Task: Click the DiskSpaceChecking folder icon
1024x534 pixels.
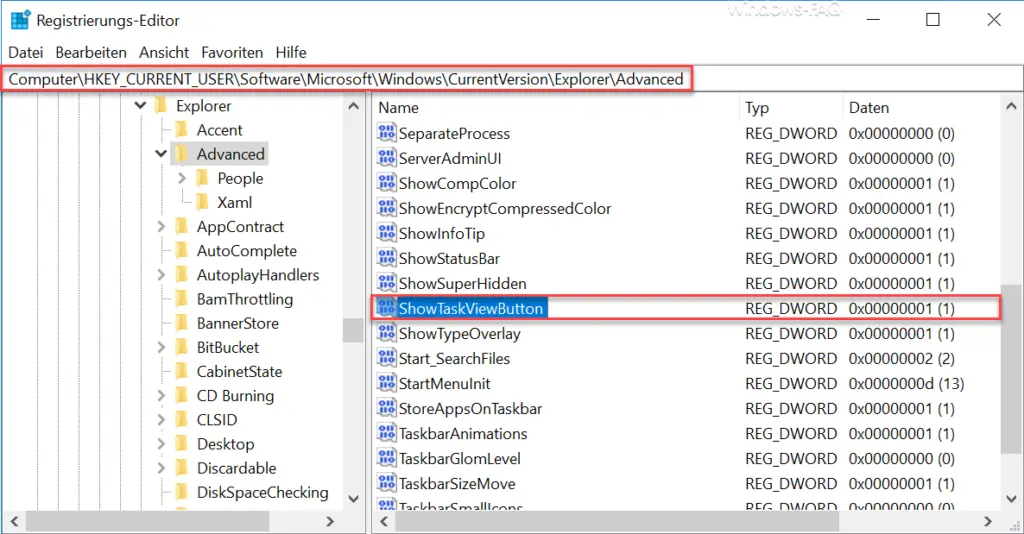Action: [182, 492]
